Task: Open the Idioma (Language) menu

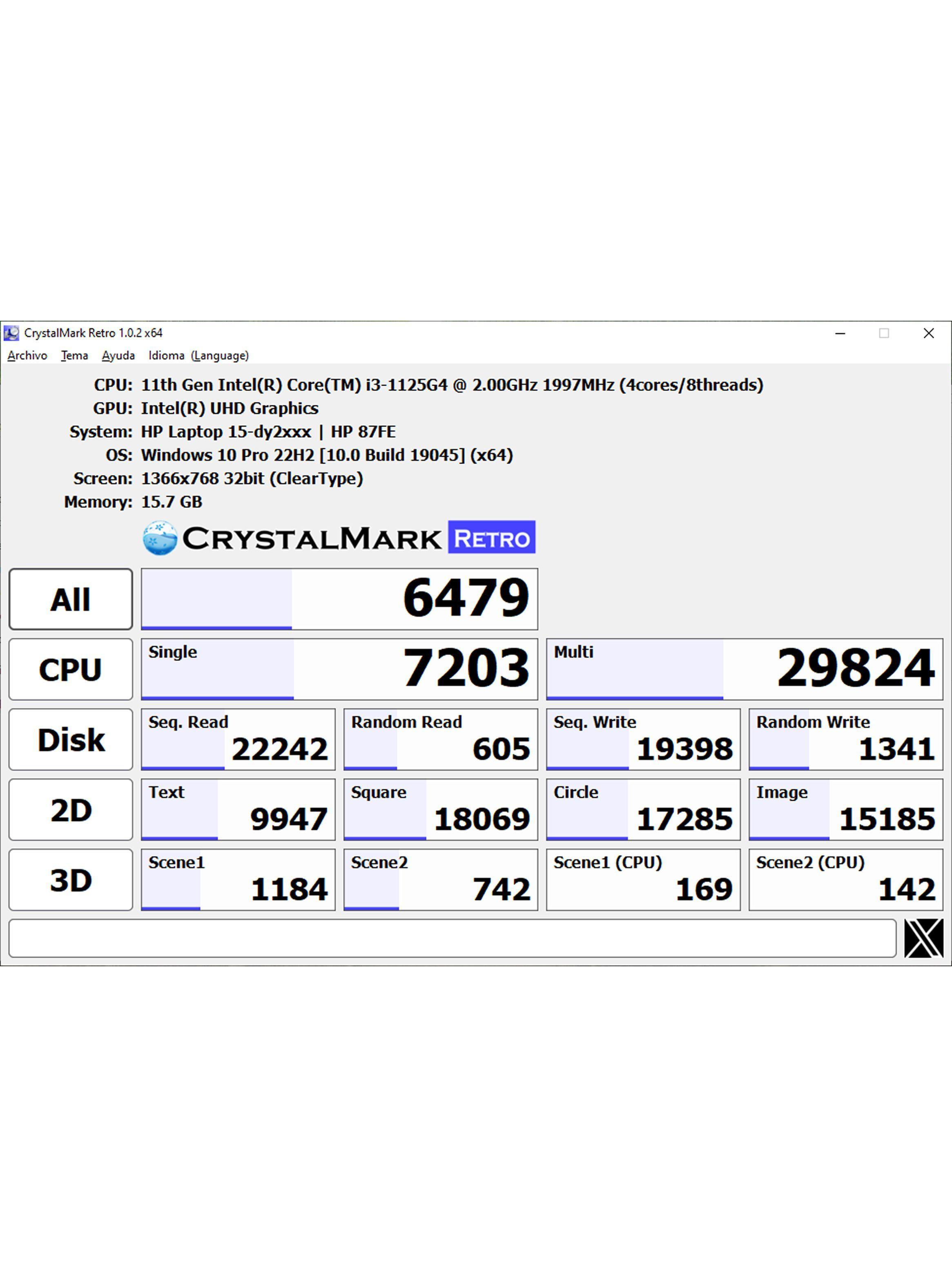Action: click(198, 355)
